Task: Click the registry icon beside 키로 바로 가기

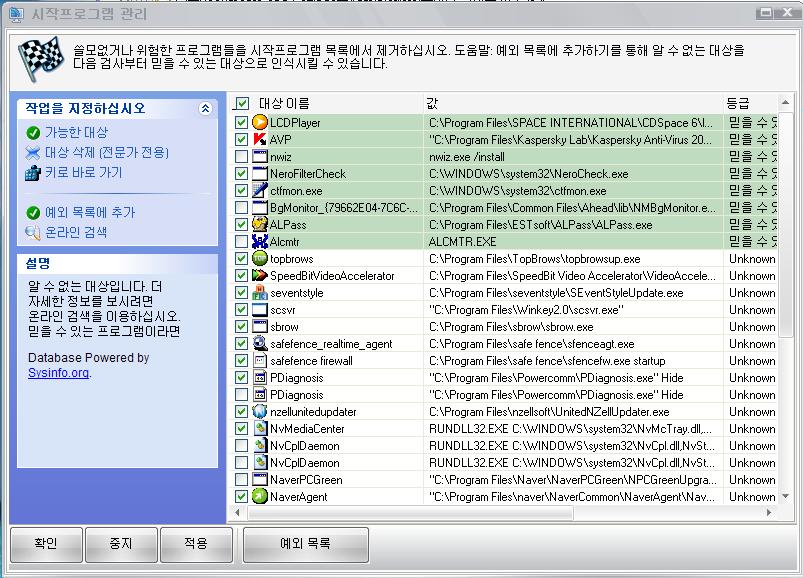Action: pyautogui.click(x=33, y=173)
